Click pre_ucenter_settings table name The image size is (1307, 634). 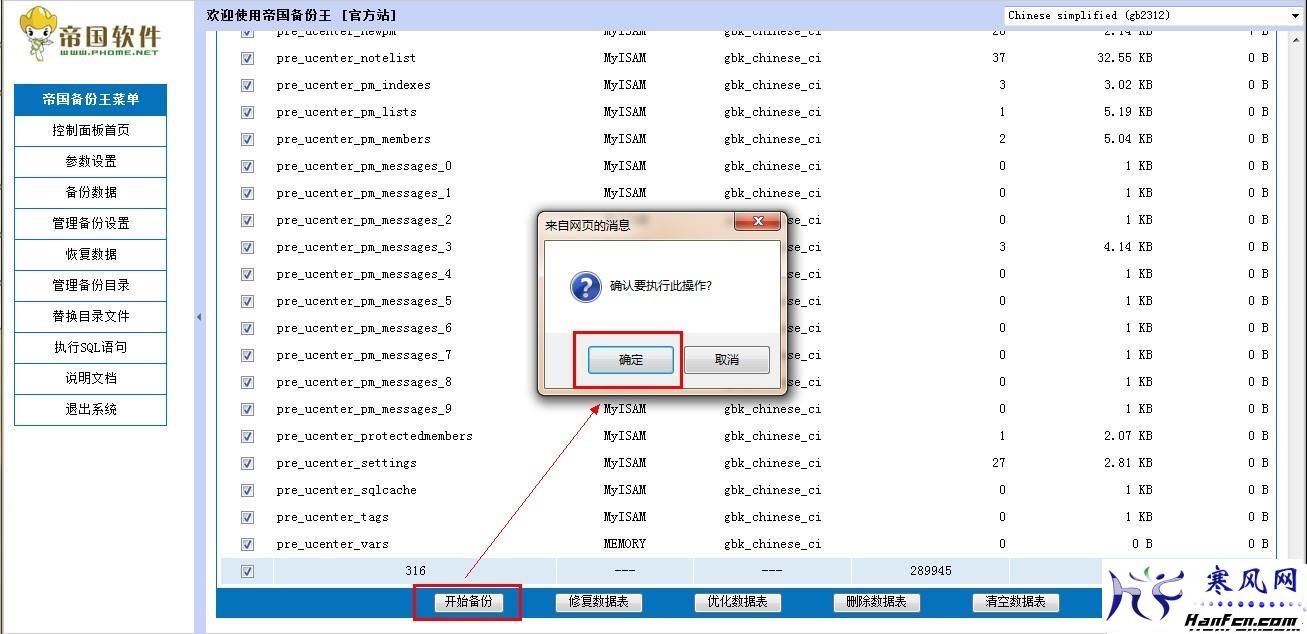[x=346, y=464]
